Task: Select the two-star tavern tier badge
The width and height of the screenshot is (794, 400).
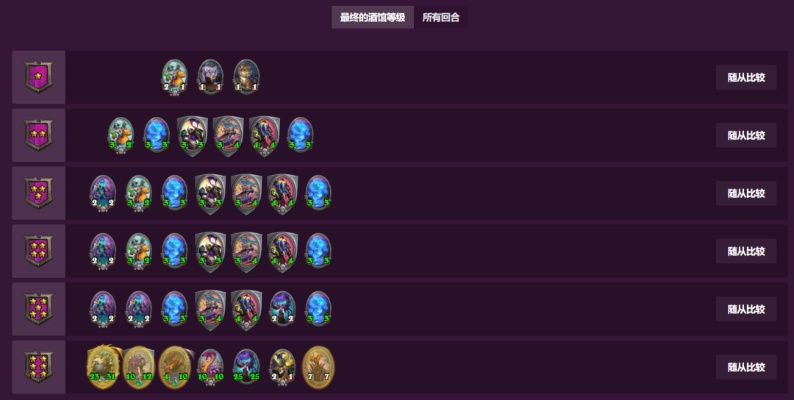Action: [38, 135]
